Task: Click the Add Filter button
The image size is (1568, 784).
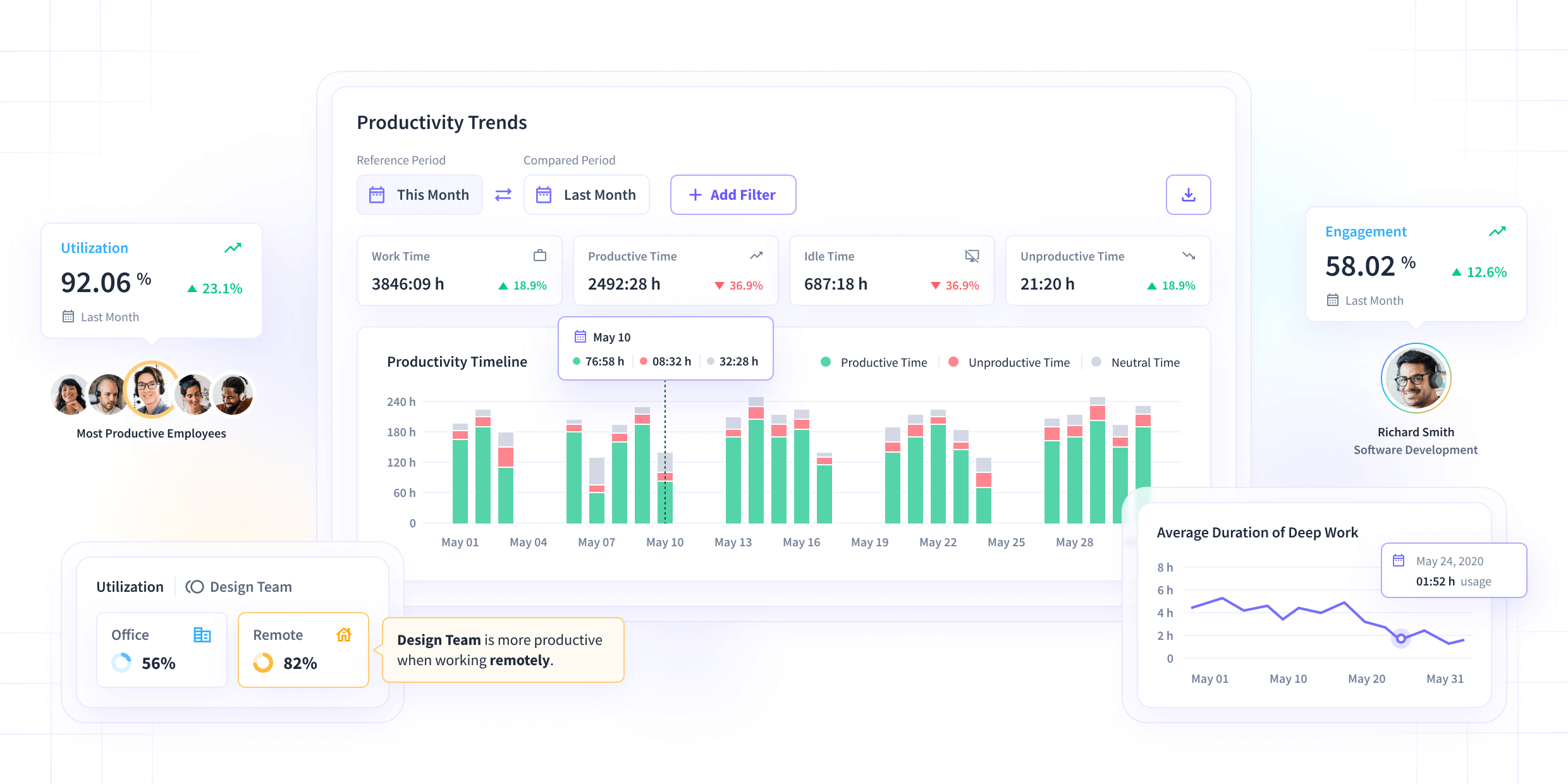Action: (733, 195)
